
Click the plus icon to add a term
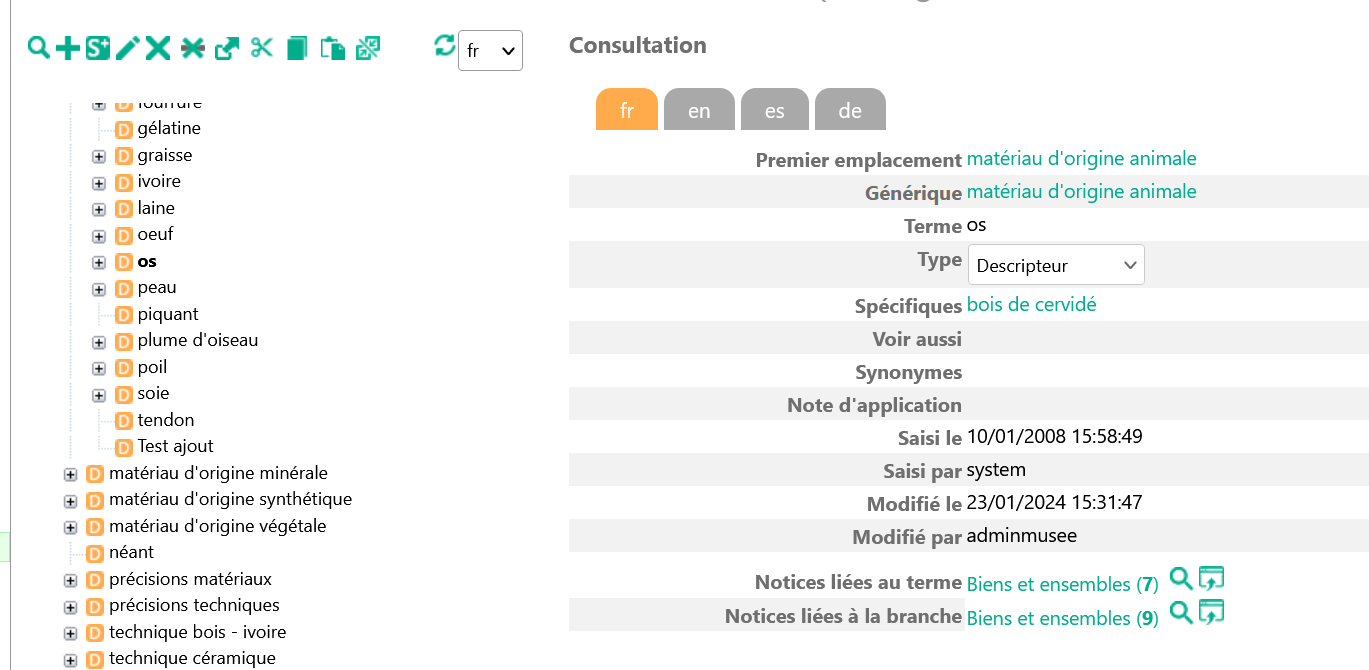(x=67, y=47)
